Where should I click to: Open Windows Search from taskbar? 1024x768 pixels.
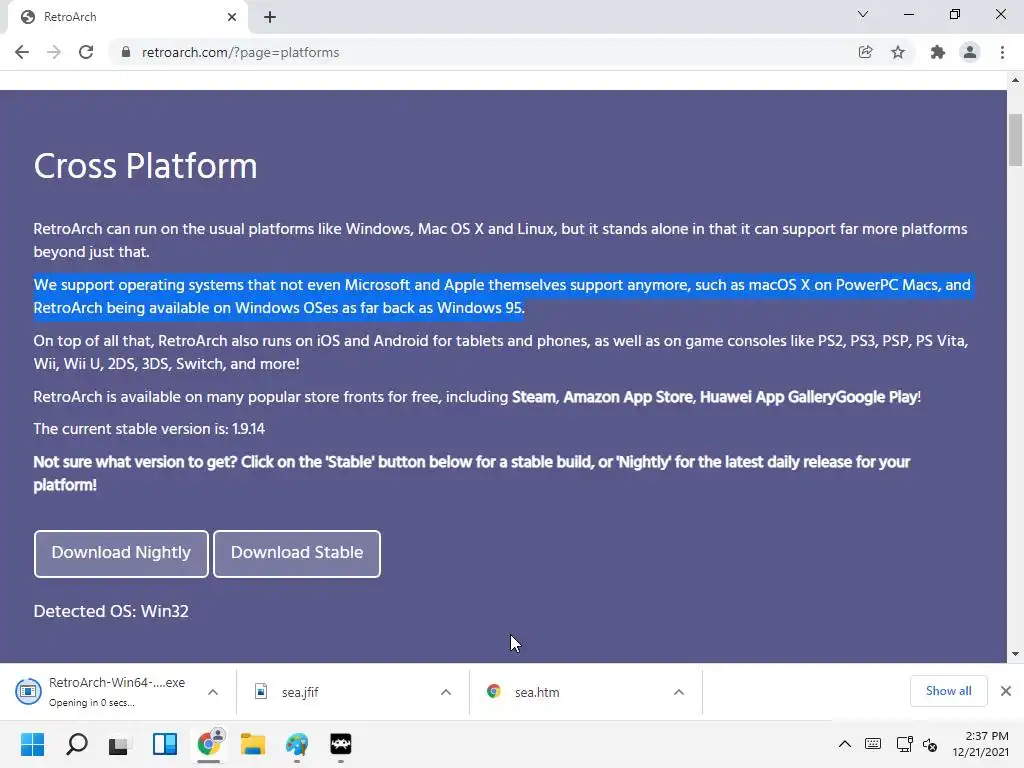click(77, 744)
